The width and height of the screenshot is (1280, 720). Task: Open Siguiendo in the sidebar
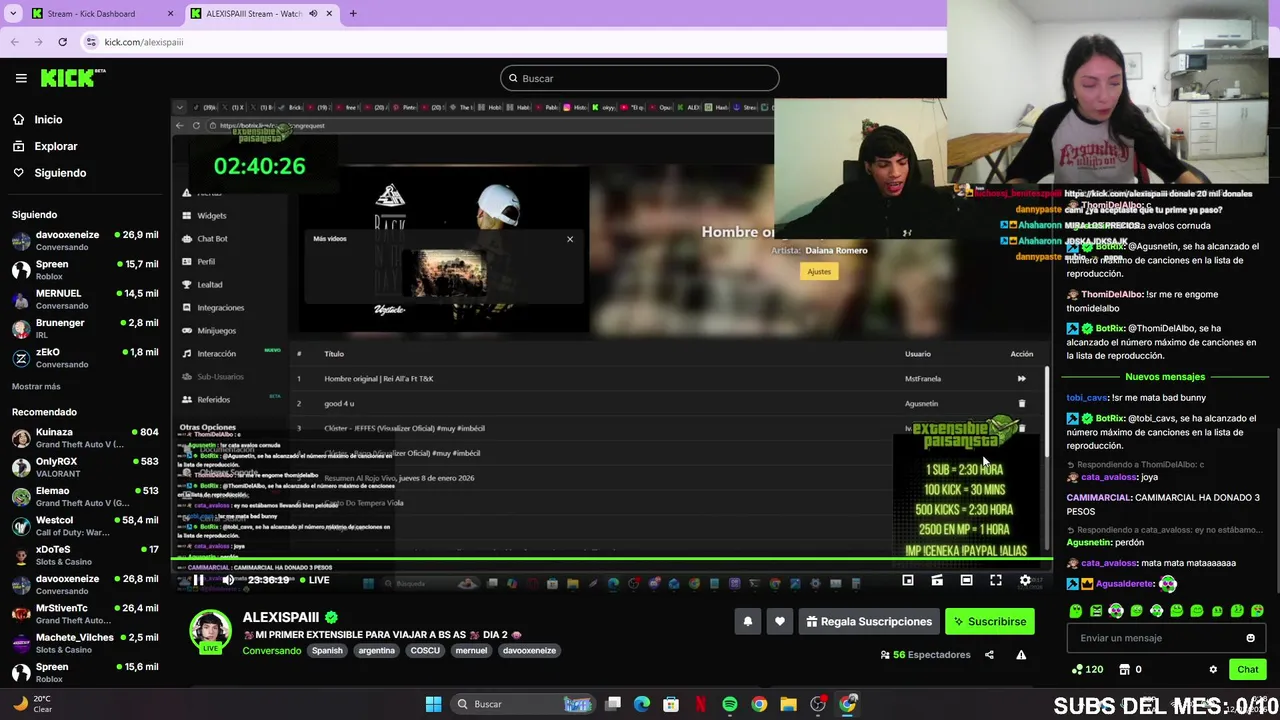(60, 173)
